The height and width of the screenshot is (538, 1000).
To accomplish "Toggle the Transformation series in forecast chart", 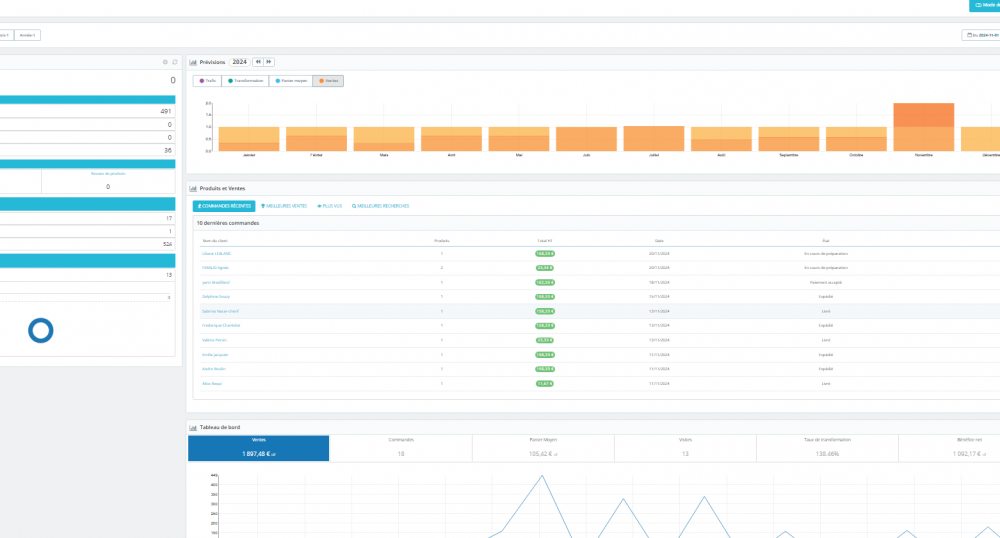I will (x=245, y=81).
